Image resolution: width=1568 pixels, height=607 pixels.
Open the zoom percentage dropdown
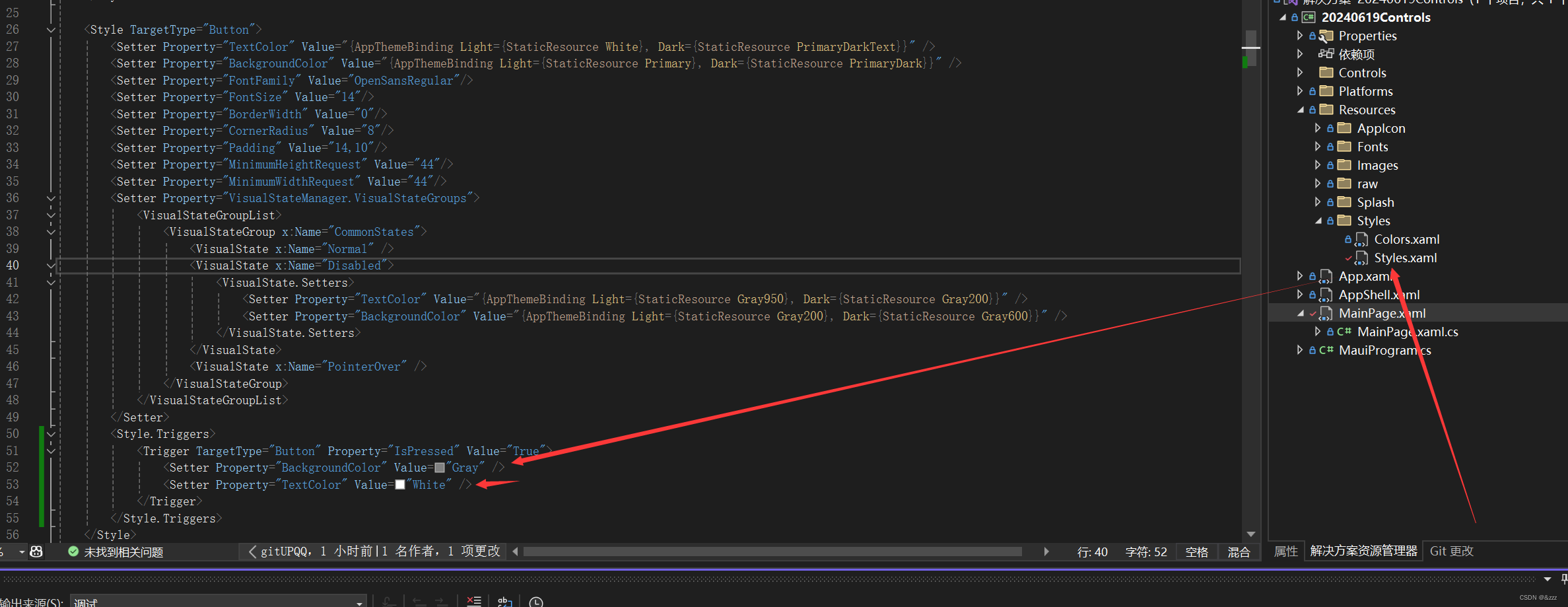point(22,552)
